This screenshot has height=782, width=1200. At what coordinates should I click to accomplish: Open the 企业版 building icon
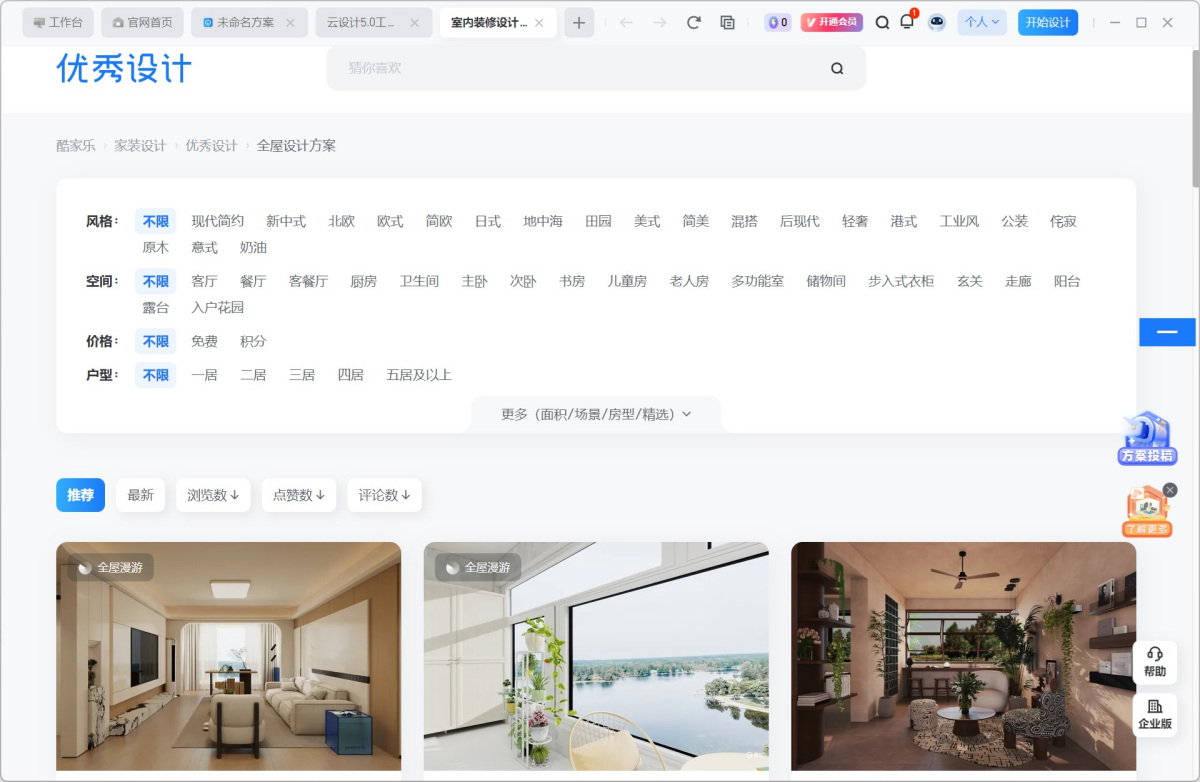click(x=1155, y=714)
